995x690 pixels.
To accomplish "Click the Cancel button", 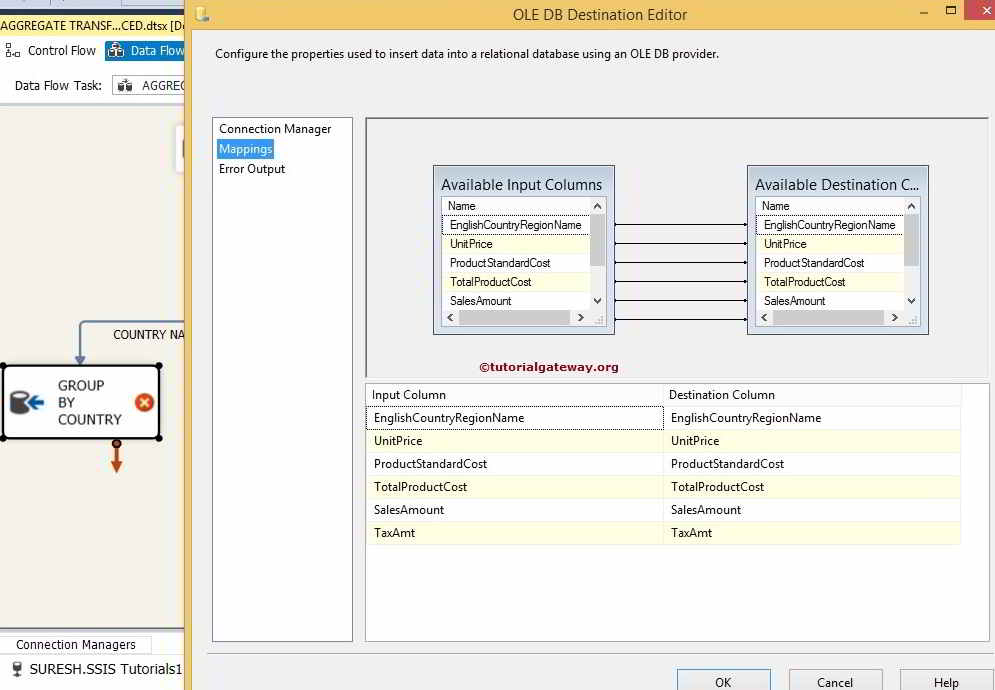I will tap(835, 681).
